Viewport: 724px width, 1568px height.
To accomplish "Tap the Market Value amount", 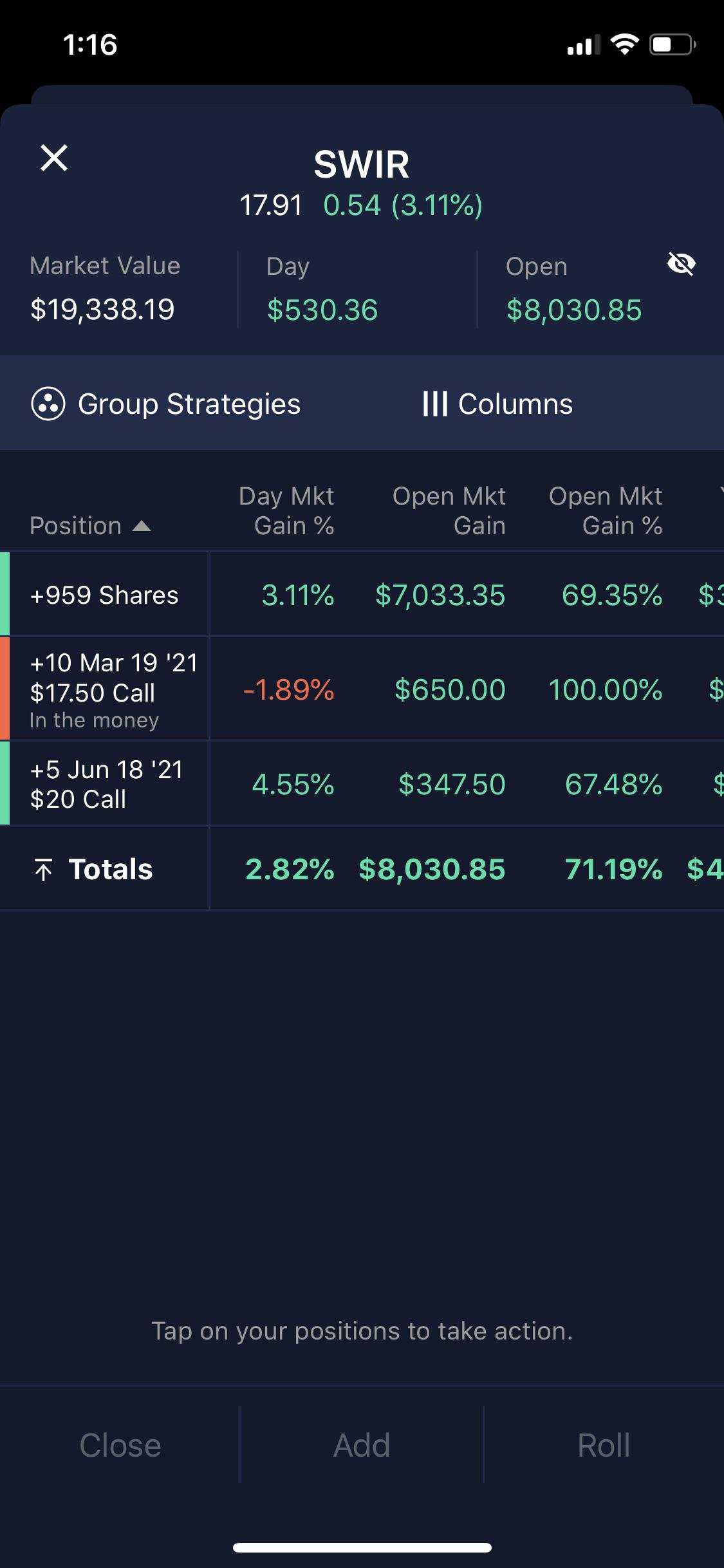I will click(x=102, y=310).
